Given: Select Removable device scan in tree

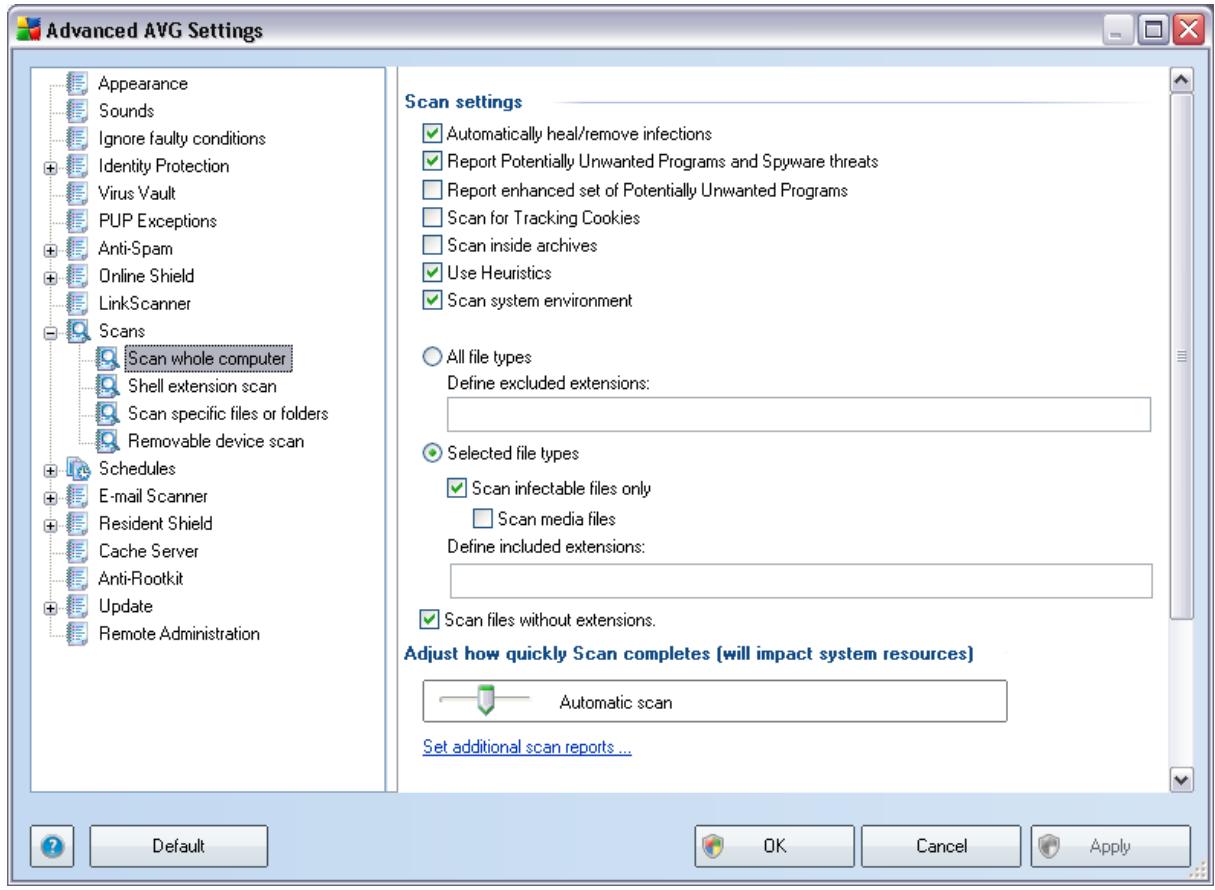Looking at the screenshot, I should point(215,440).
